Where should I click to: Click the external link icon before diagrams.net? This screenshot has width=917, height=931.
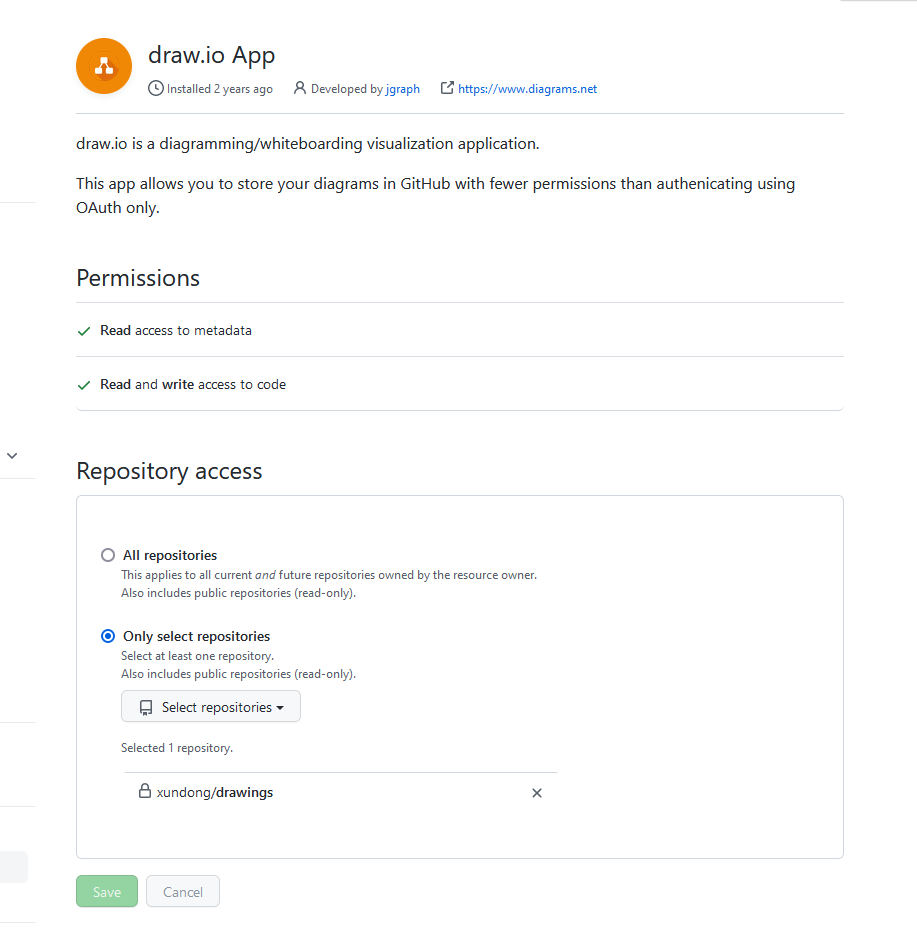447,89
